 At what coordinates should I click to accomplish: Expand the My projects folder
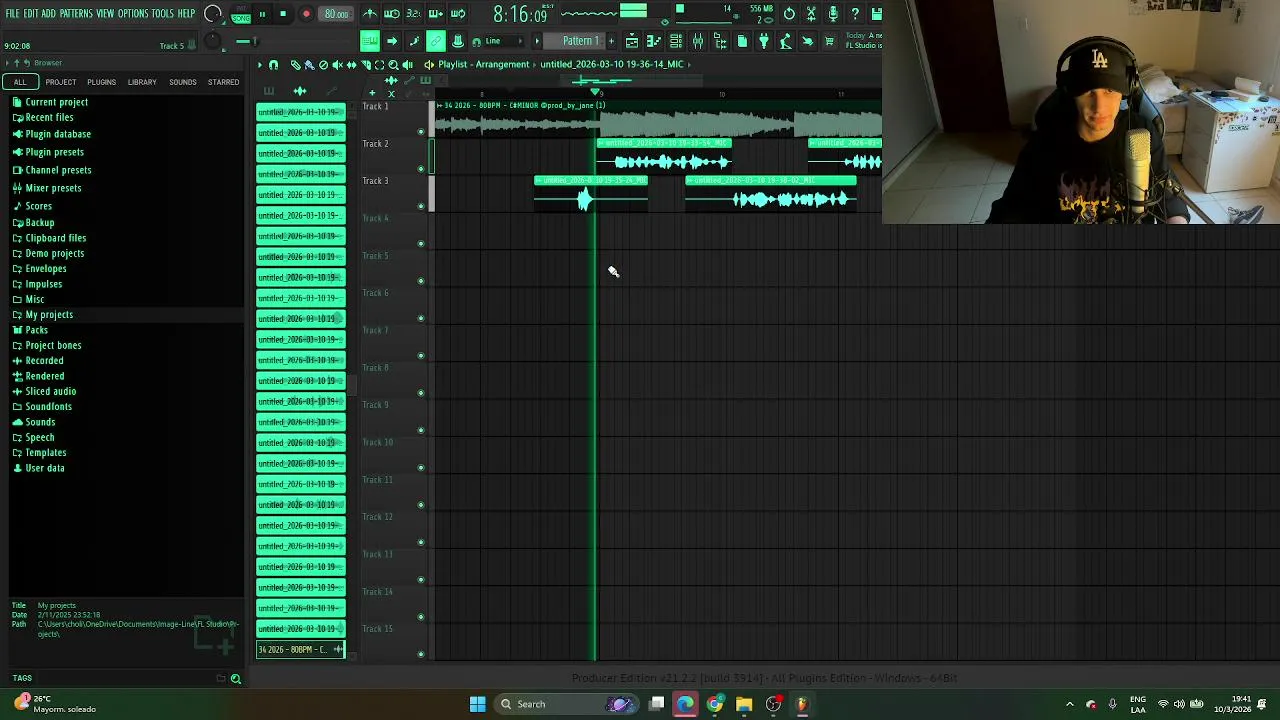point(48,315)
